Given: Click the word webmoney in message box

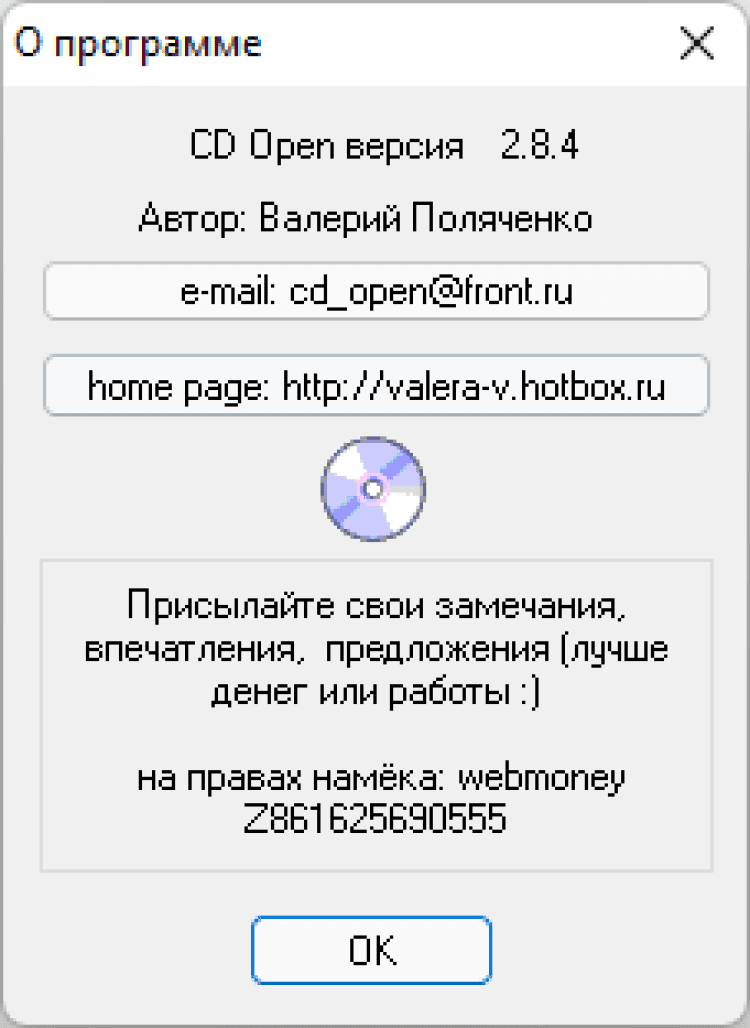Looking at the screenshot, I should pyautogui.click(x=542, y=780).
